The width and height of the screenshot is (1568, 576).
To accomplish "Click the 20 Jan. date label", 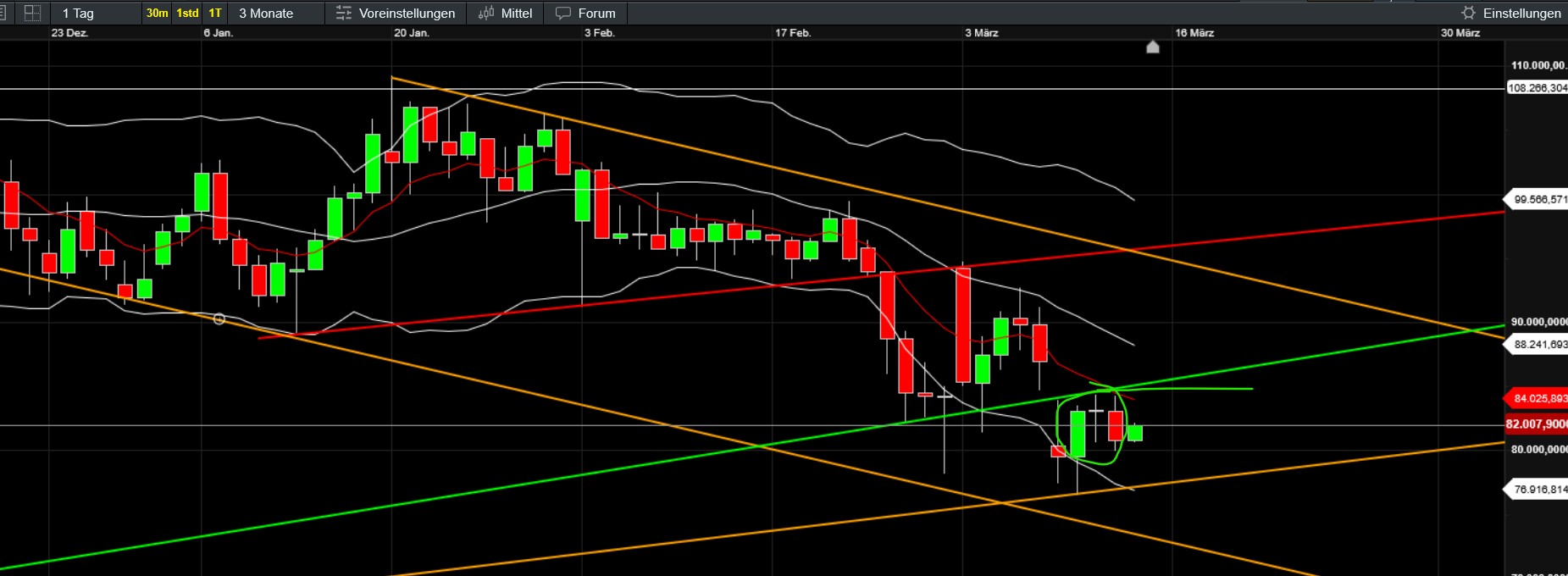I will pyautogui.click(x=412, y=33).
